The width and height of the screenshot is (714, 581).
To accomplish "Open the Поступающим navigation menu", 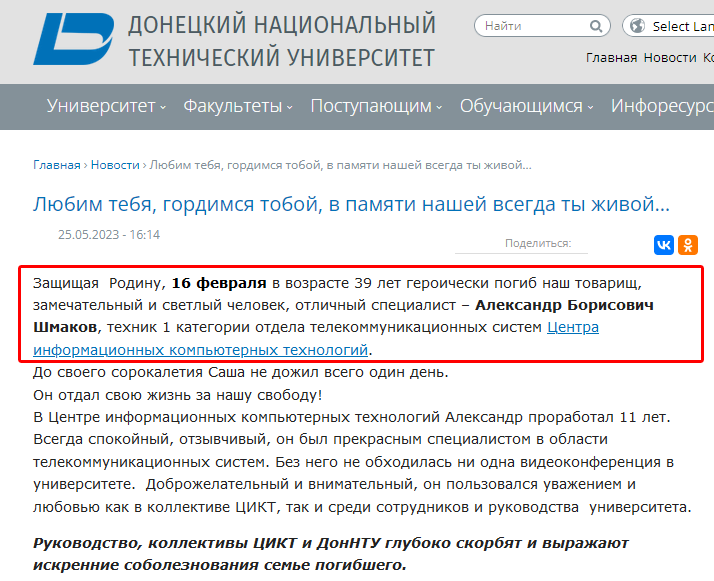I will 377,106.
